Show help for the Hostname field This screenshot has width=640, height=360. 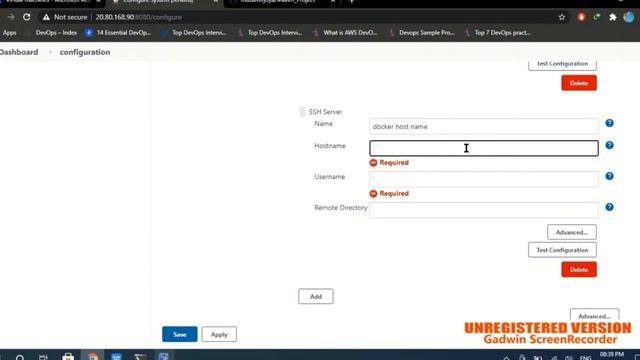(x=609, y=145)
